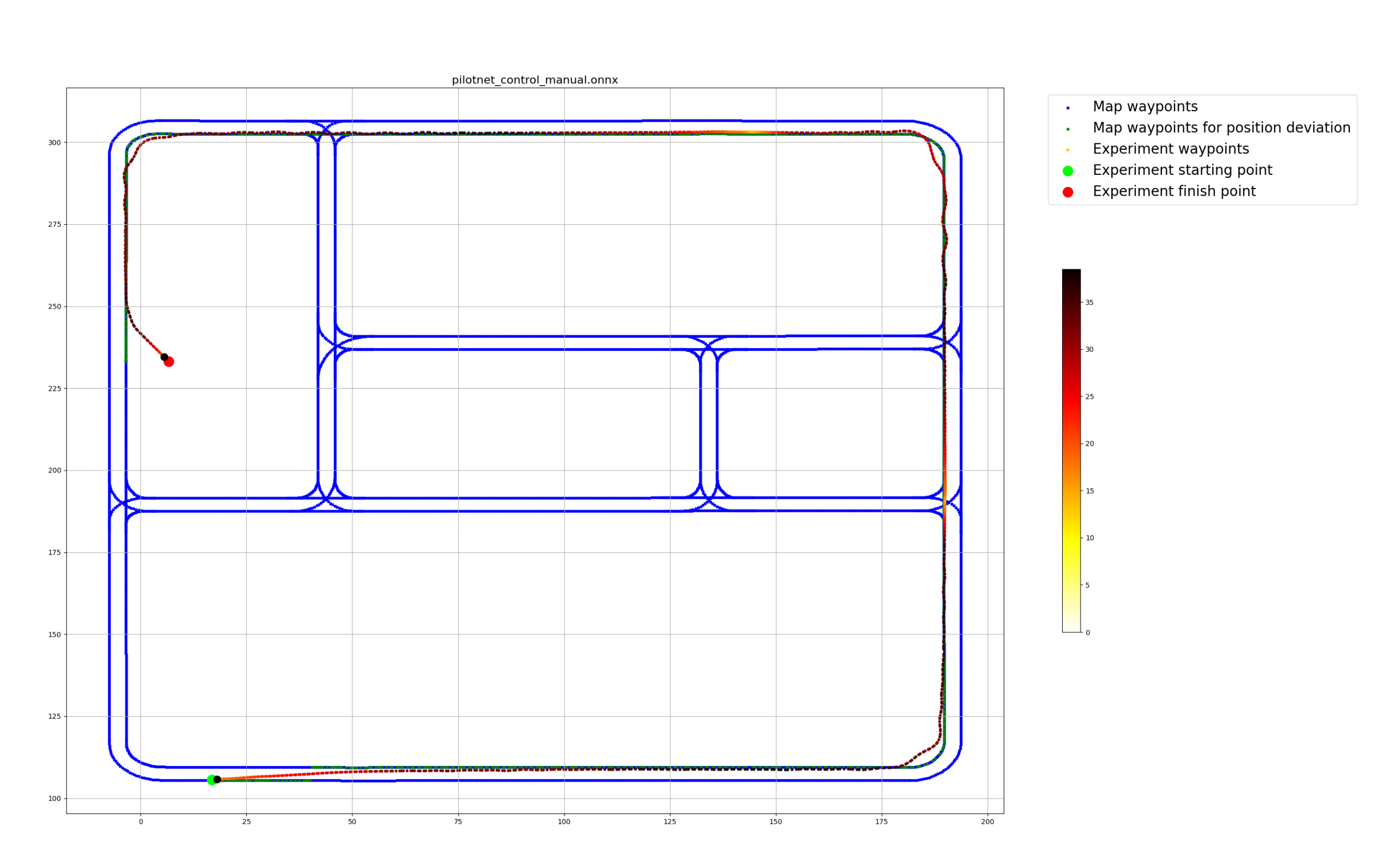
Task: Click the red Experiment finish point legend circle
Action: [x=1068, y=192]
